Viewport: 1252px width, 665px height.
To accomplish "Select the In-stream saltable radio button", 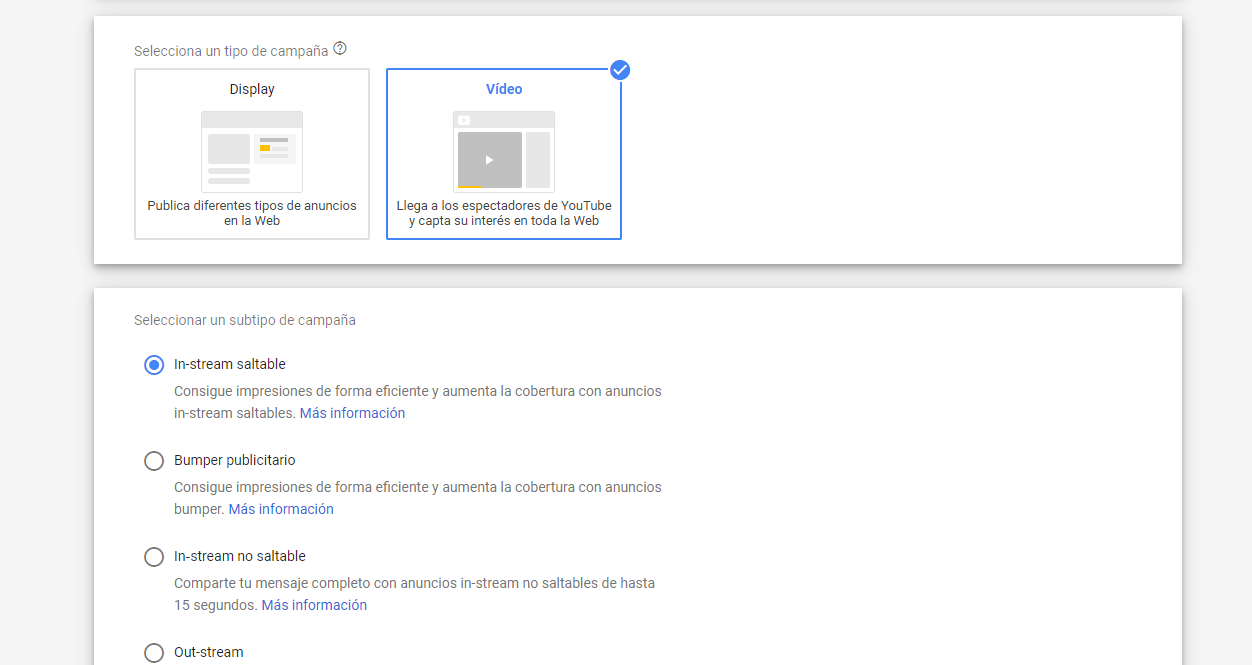I will click(x=153, y=364).
